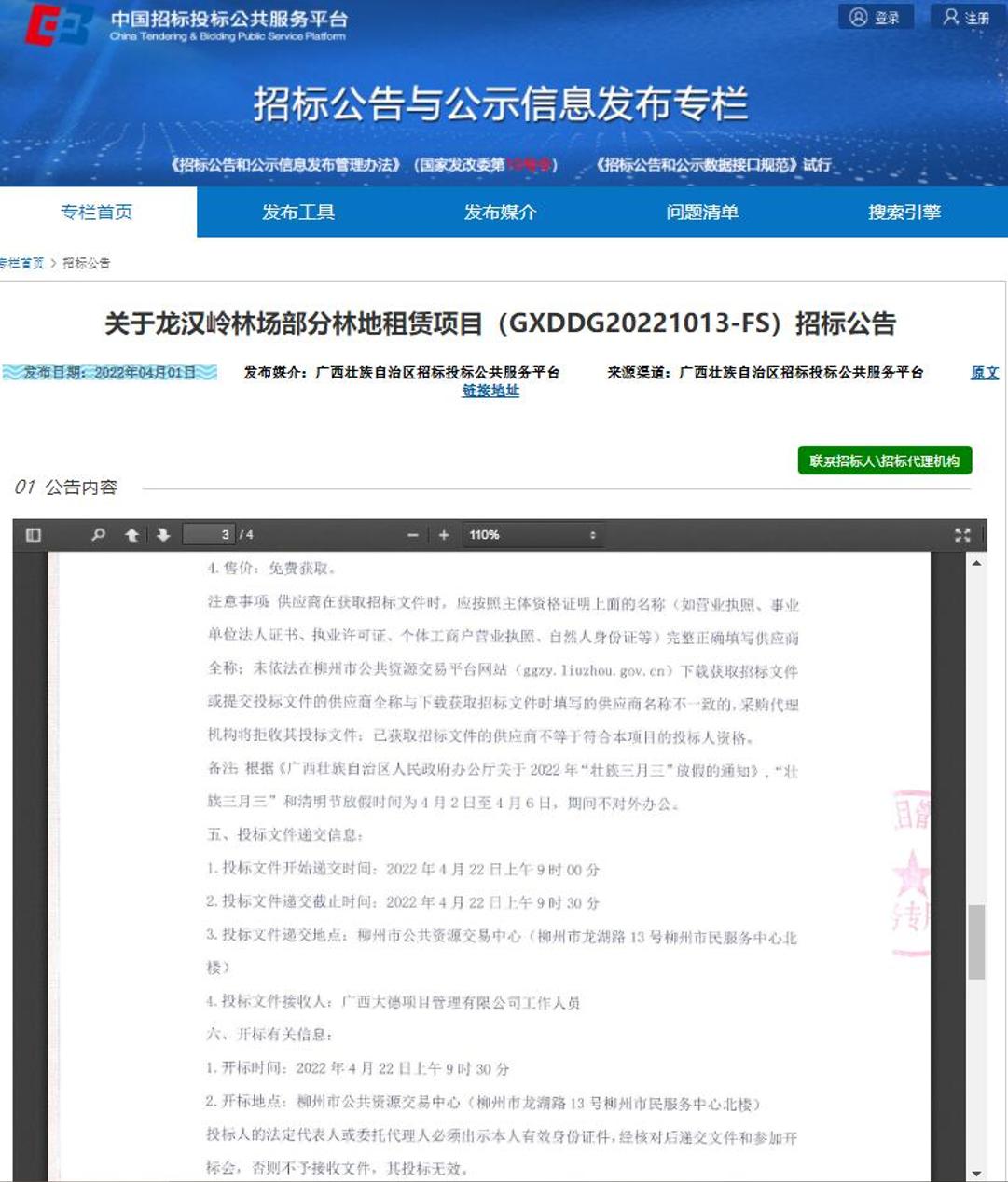1008x1182 pixels.
Task: Select the 发布媒介 tab
Action: click(x=501, y=212)
